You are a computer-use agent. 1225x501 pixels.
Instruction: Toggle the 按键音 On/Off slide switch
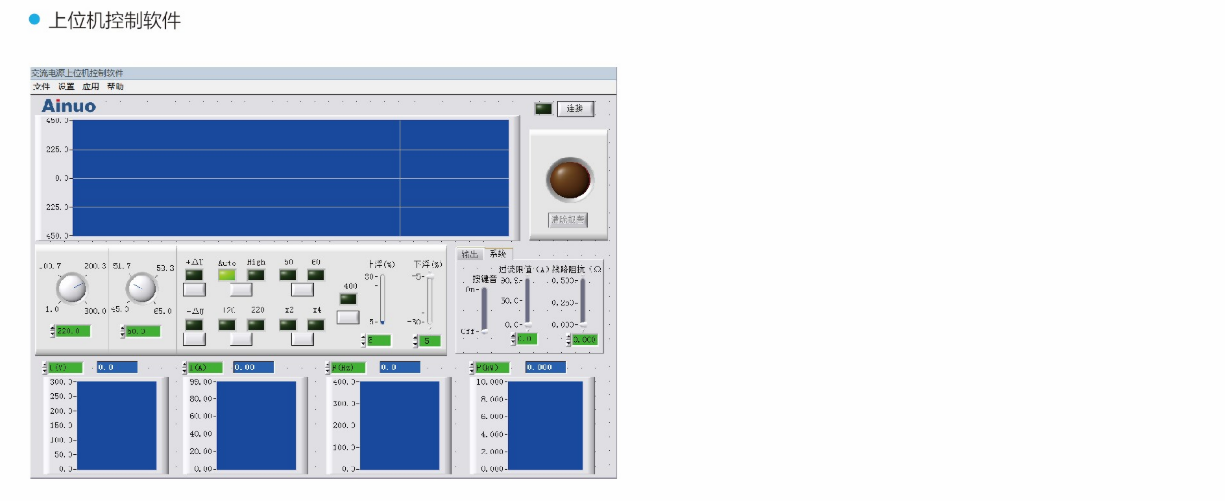click(484, 310)
